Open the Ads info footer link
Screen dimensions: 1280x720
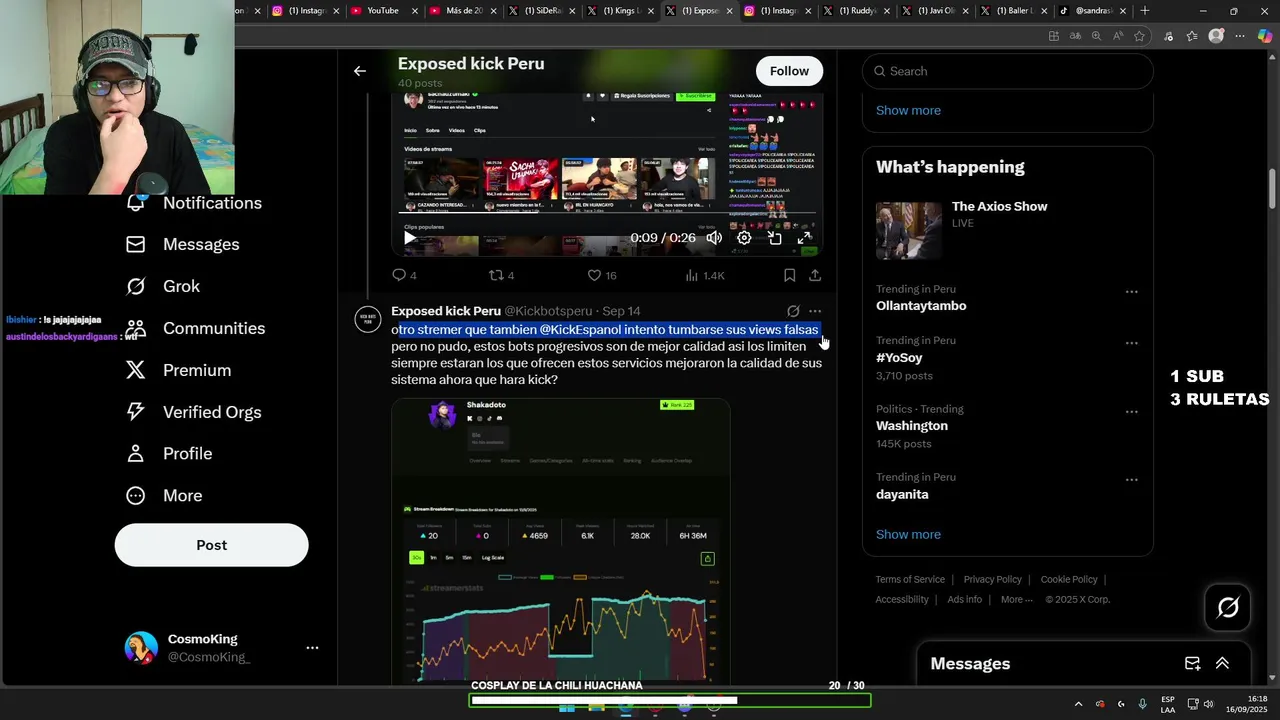click(965, 599)
